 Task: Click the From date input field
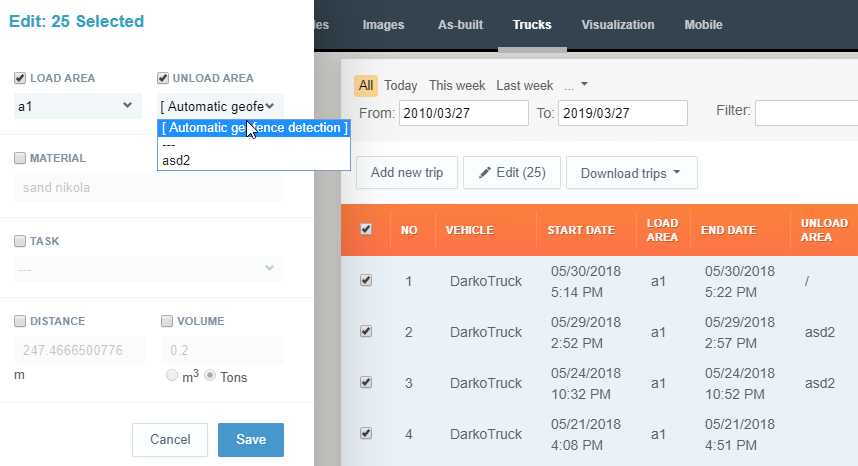coord(463,113)
